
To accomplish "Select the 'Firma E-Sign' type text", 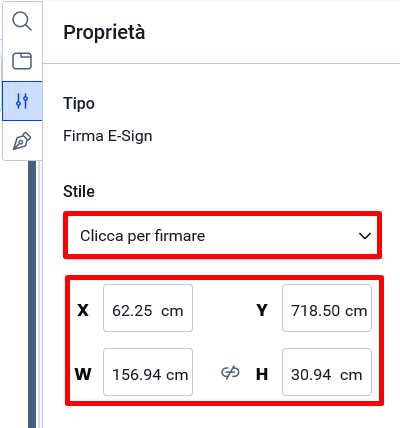I will click(108, 136).
